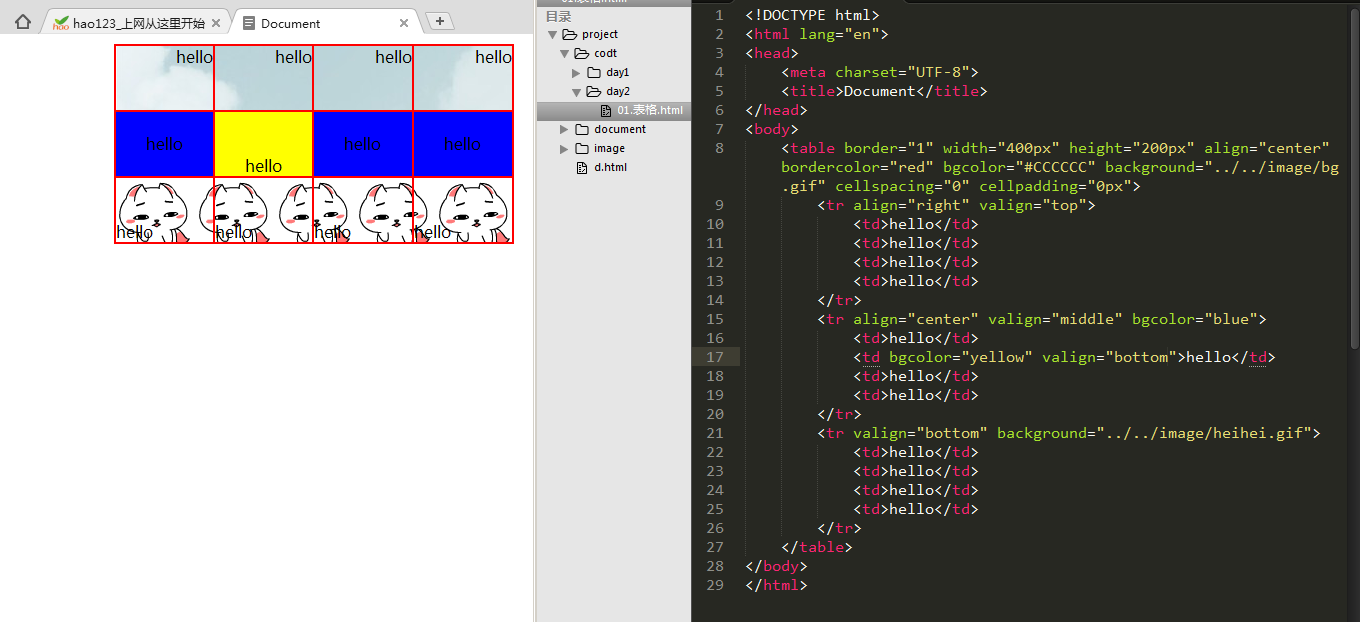Viewport: 1360px width, 622px height.
Task: Click line number 8 in the gutter
Action: click(x=719, y=148)
